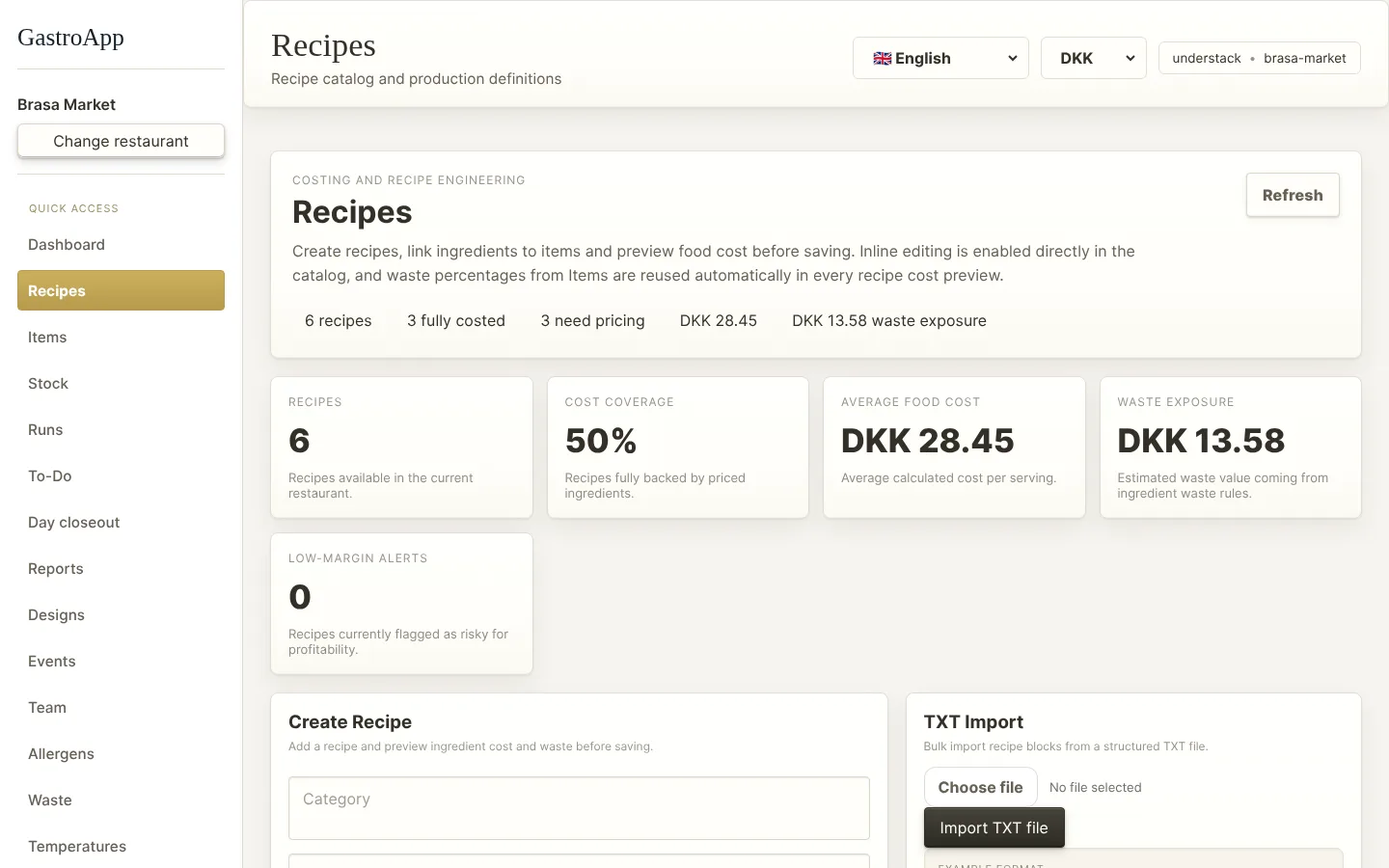The width and height of the screenshot is (1389, 868).
Task: Click the Choose file button
Action: coord(980,787)
